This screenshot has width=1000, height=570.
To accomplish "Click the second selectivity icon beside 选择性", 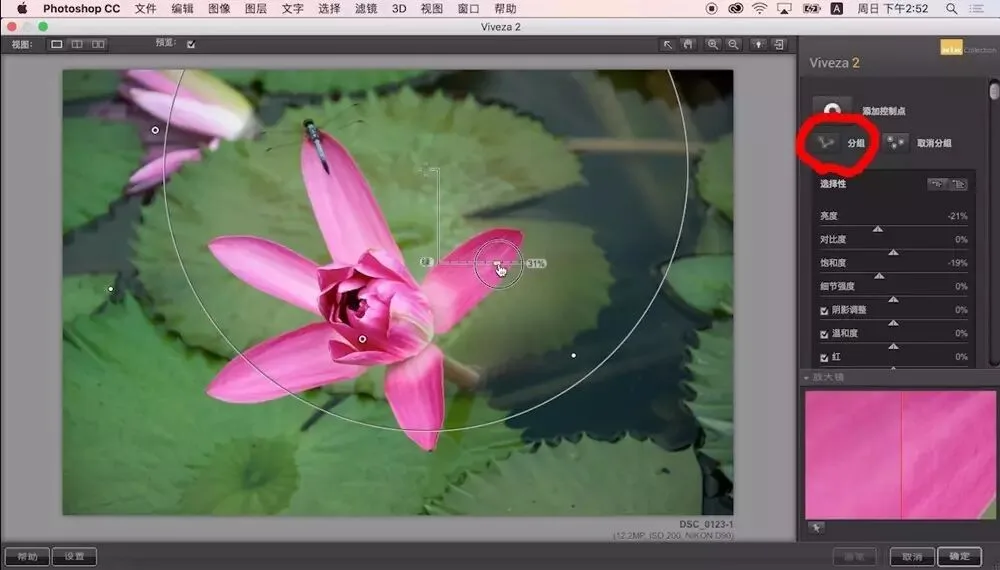I will [x=959, y=184].
